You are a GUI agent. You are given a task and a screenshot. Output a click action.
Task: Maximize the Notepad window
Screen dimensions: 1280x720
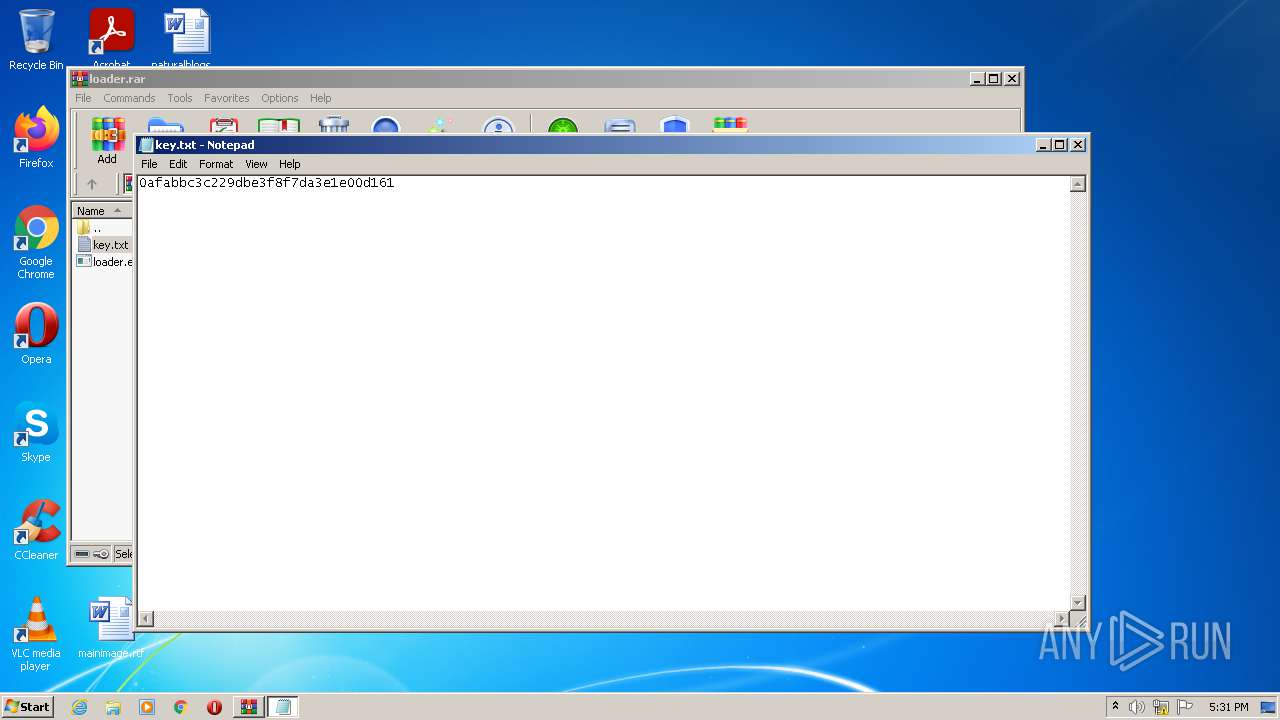click(1060, 145)
